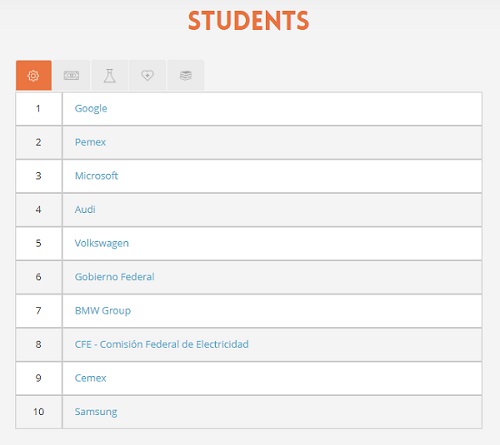Select the Cemex link
Screen dimensions: 500x445
(x=90, y=378)
